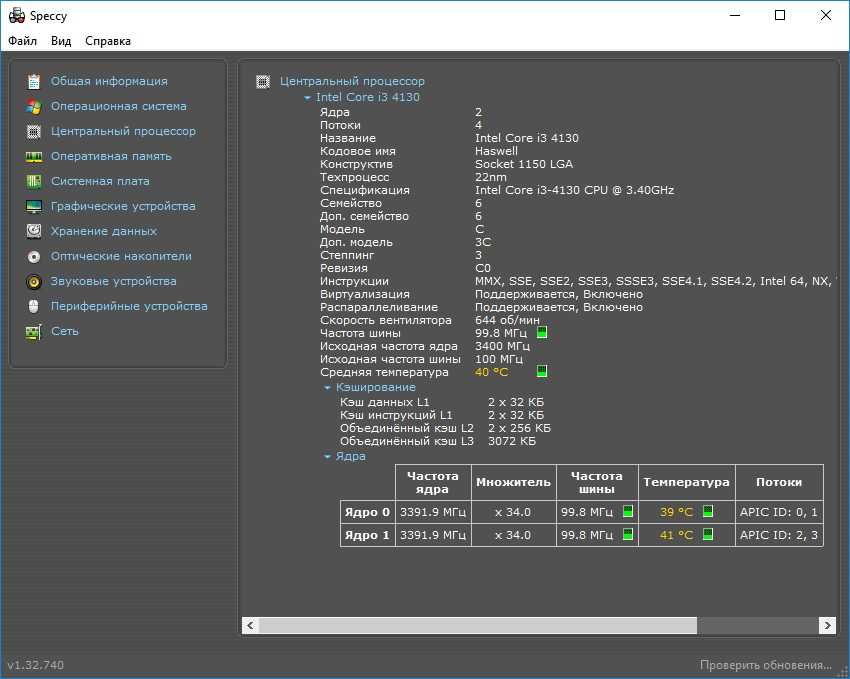Click the 40 °C average temperature value
This screenshot has height=679, width=850.
pos(491,372)
